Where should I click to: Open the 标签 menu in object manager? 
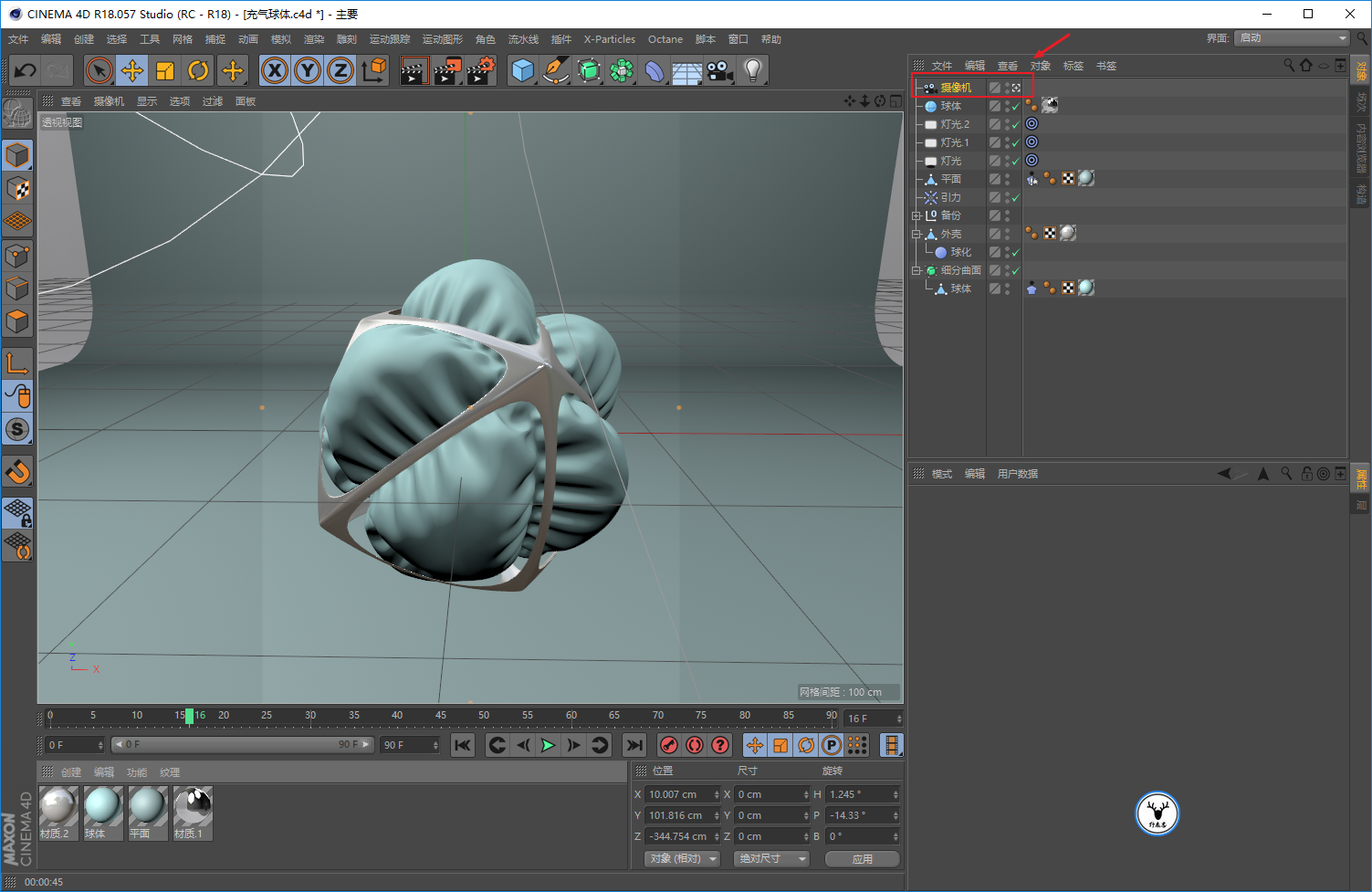1074,66
